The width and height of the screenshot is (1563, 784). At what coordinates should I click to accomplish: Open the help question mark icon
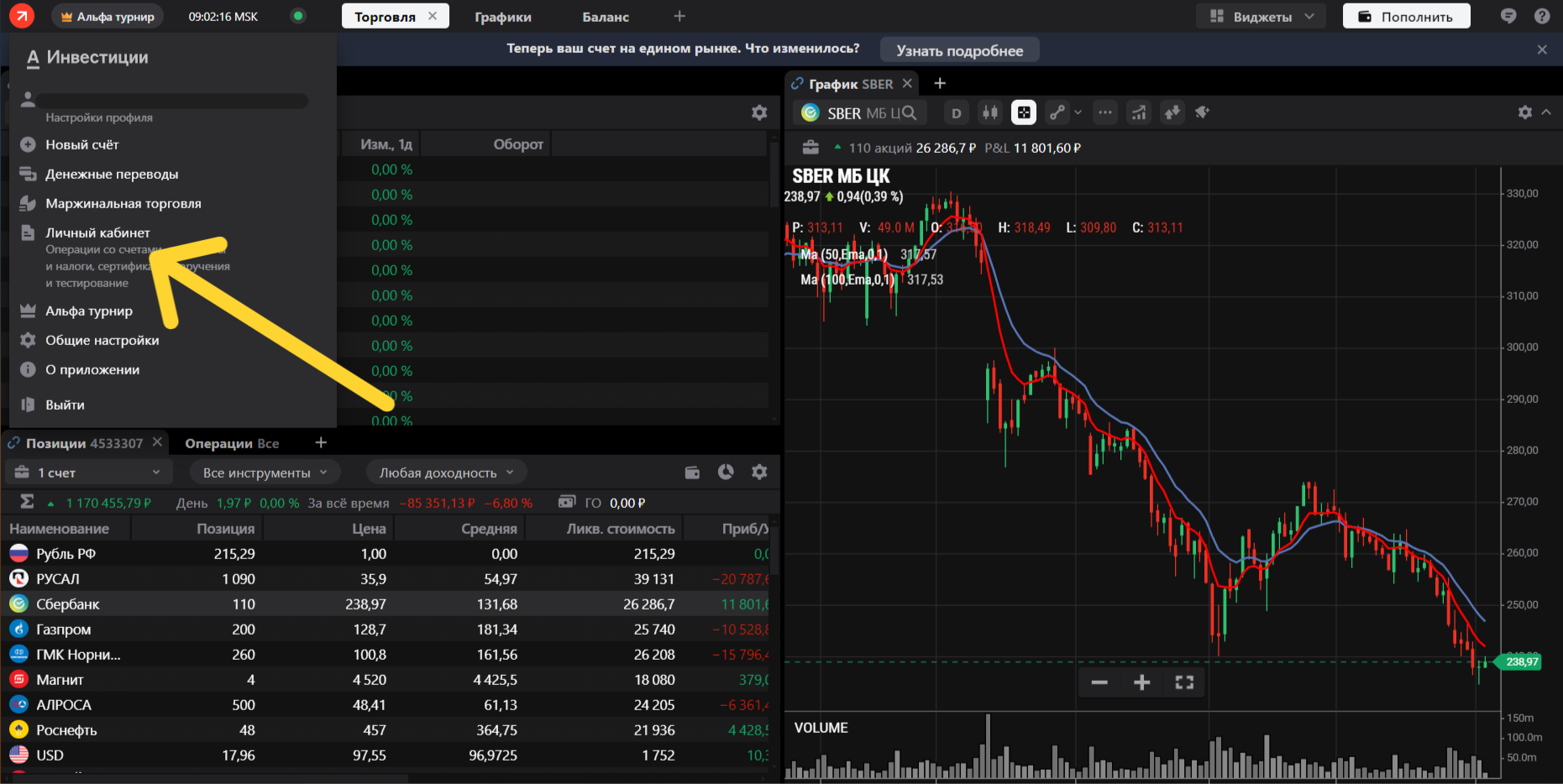1542,16
